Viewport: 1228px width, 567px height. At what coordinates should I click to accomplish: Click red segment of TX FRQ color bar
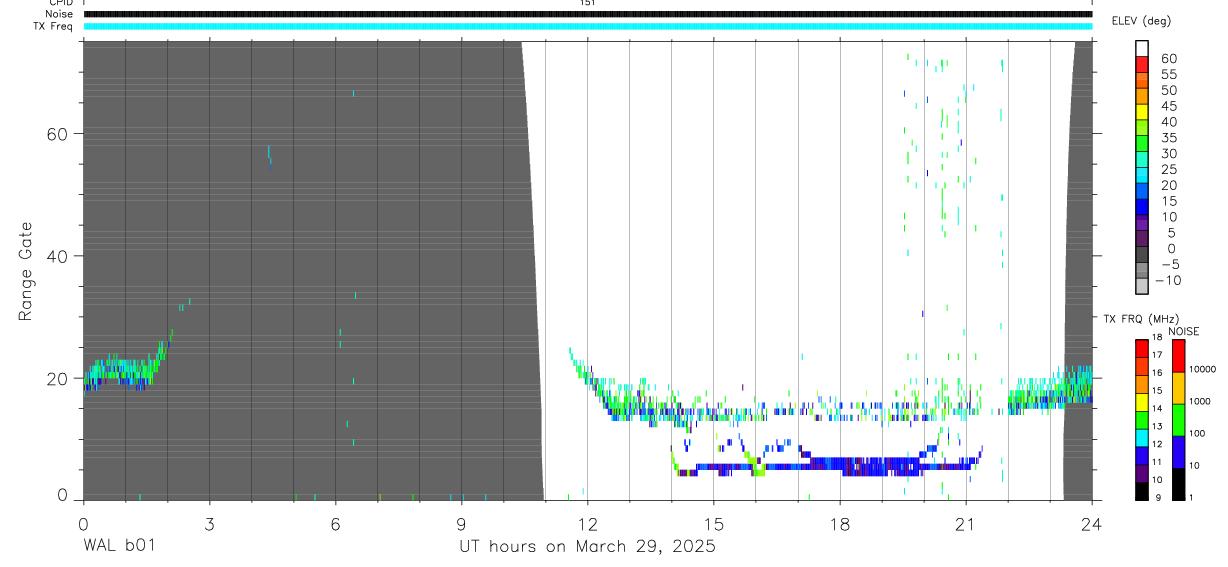[1142, 348]
